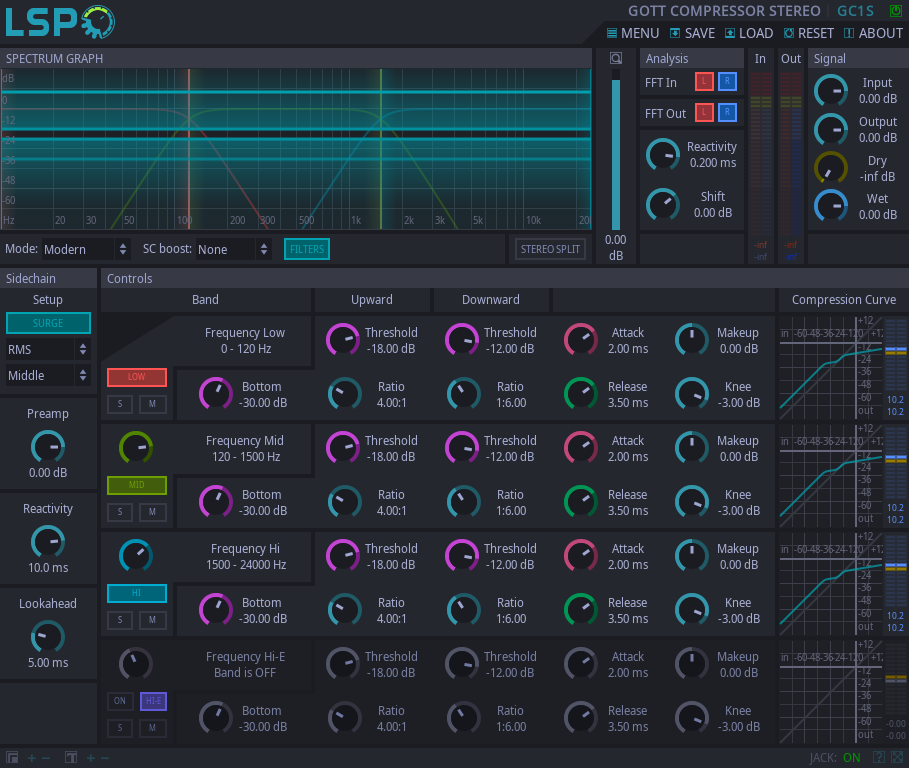The image size is (909, 768).
Task: Open the RMS sidechain mode dropdown
Action: click(x=48, y=350)
